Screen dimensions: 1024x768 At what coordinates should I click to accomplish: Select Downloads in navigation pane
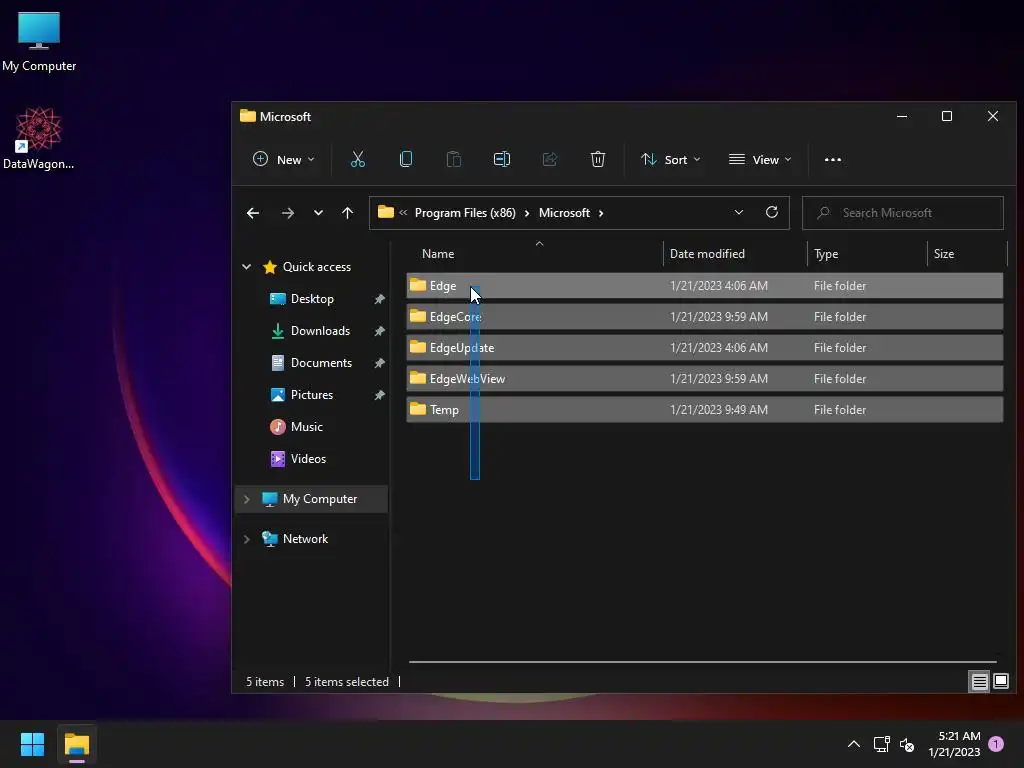tap(320, 330)
